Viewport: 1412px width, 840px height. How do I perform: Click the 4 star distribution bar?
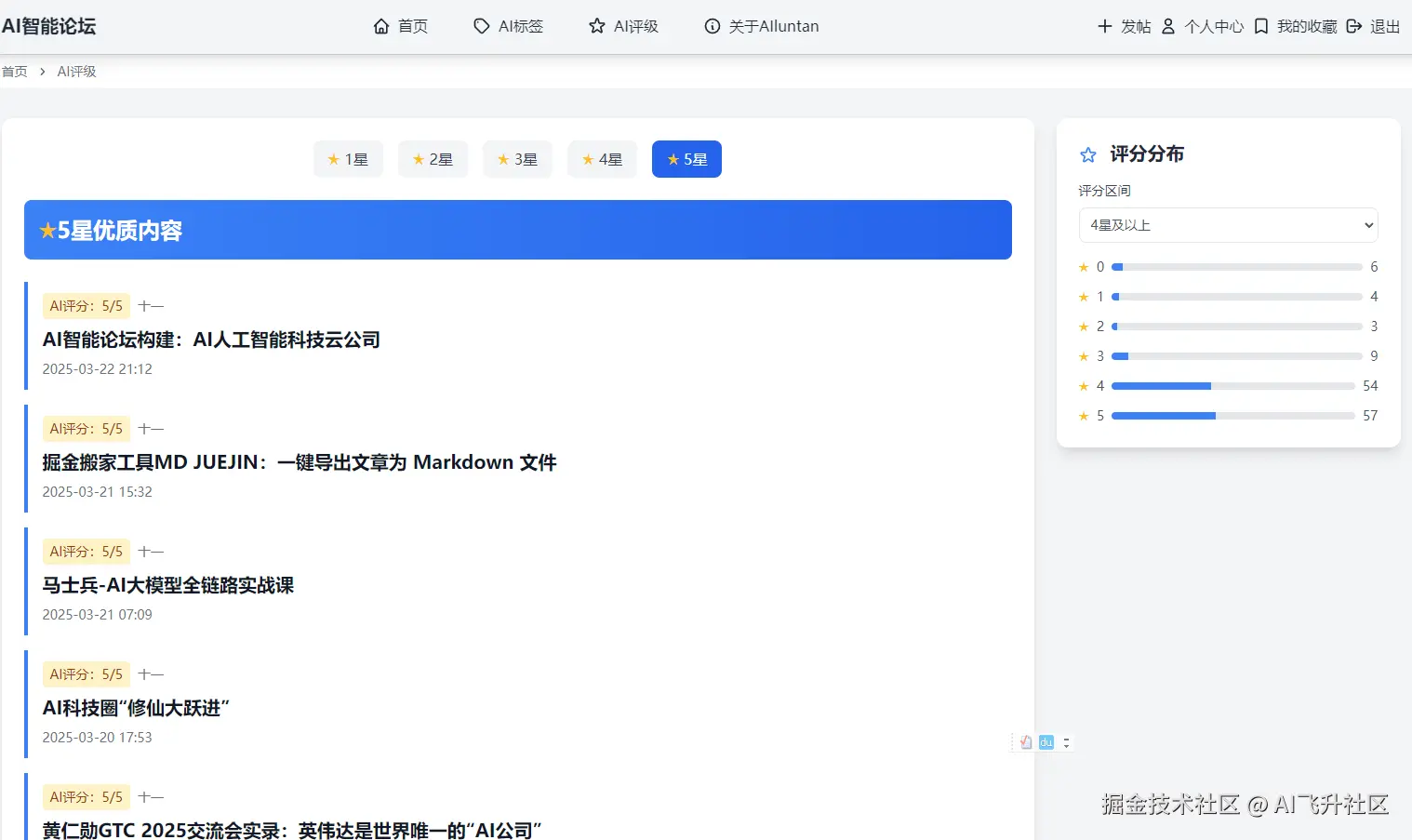pyautogui.click(x=1233, y=386)
